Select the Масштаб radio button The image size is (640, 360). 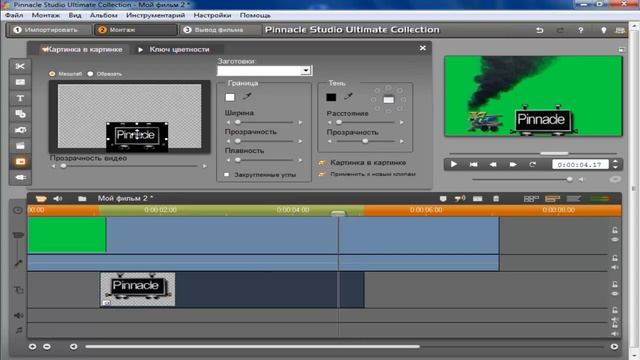[52, 74]
